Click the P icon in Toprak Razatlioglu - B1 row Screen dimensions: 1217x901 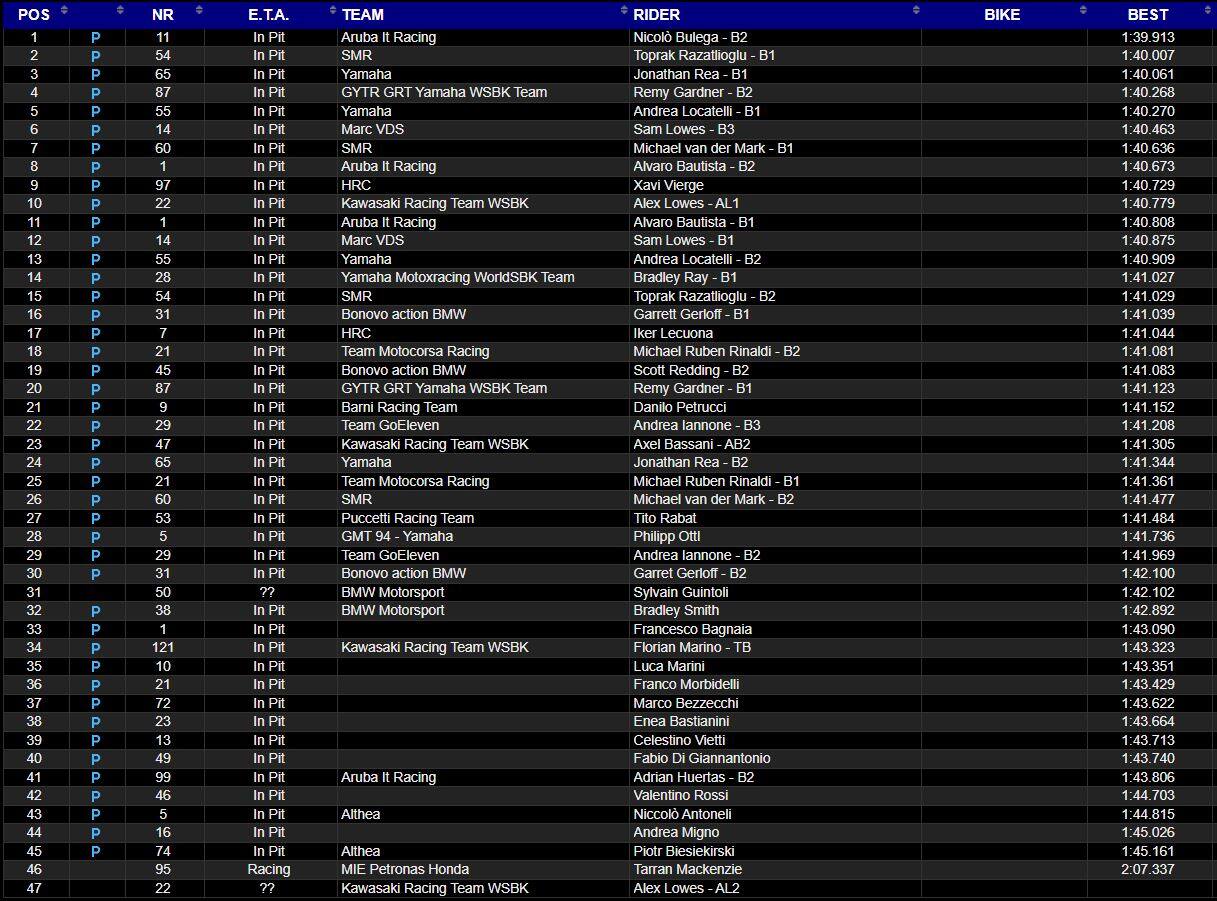[96, 56]
